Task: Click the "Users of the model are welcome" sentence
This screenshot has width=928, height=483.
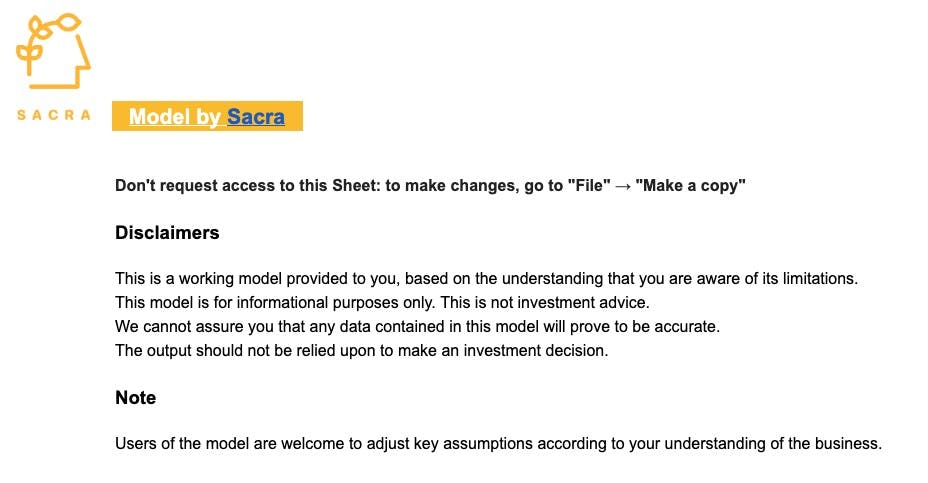Action: click(498, 444)
